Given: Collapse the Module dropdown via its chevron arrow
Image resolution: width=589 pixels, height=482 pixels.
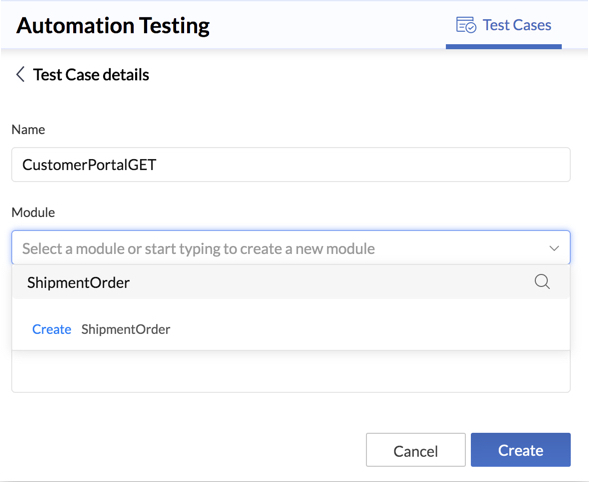Looking at the screenshot, I should 554,248.
